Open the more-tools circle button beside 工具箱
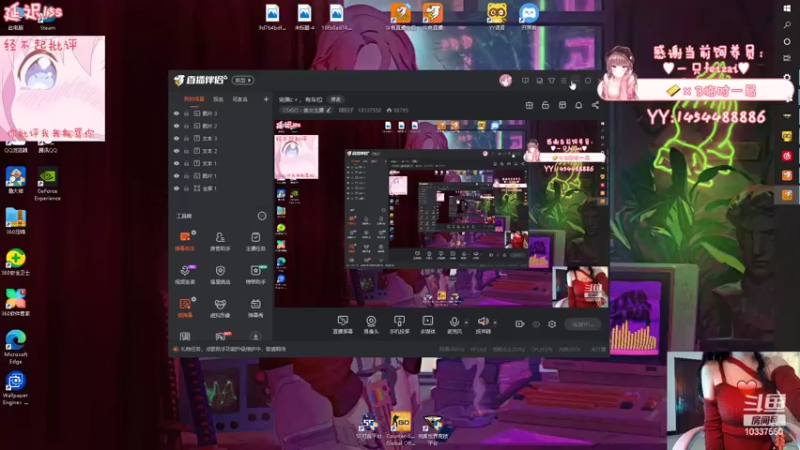 (262, 216)
